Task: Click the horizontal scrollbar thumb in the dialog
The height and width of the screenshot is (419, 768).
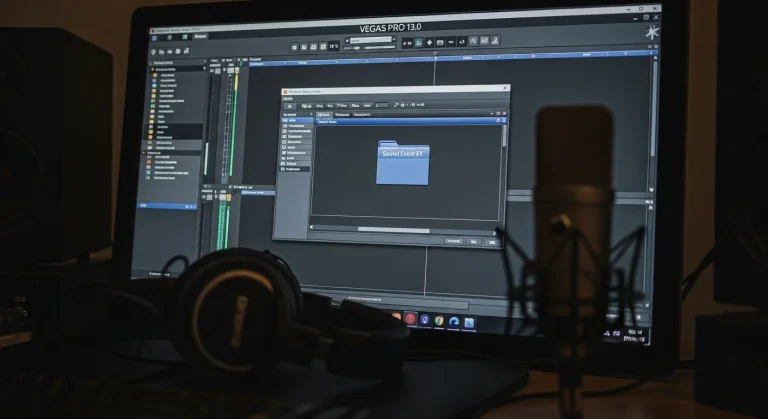Action: point(394,230)
